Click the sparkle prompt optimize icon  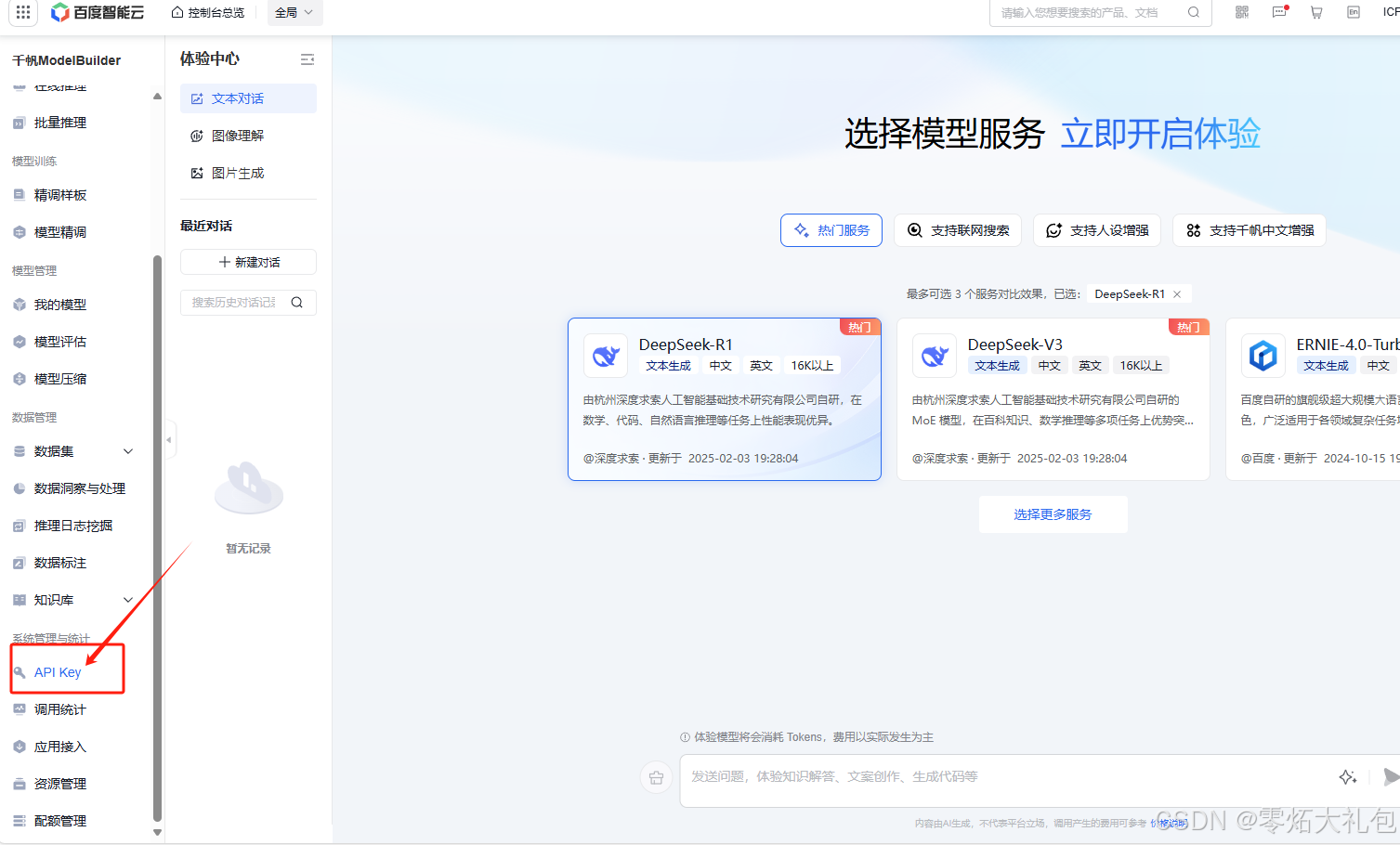pos(1348,777)
